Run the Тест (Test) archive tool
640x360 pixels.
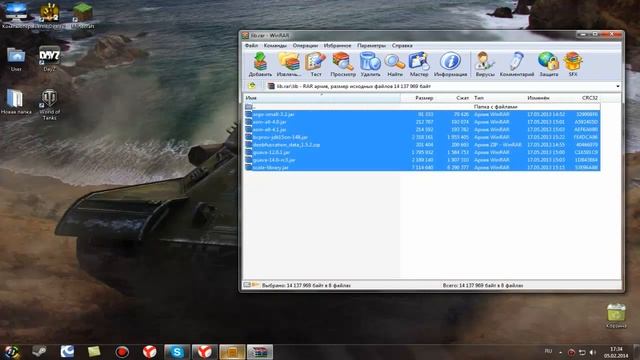[316, 64]
